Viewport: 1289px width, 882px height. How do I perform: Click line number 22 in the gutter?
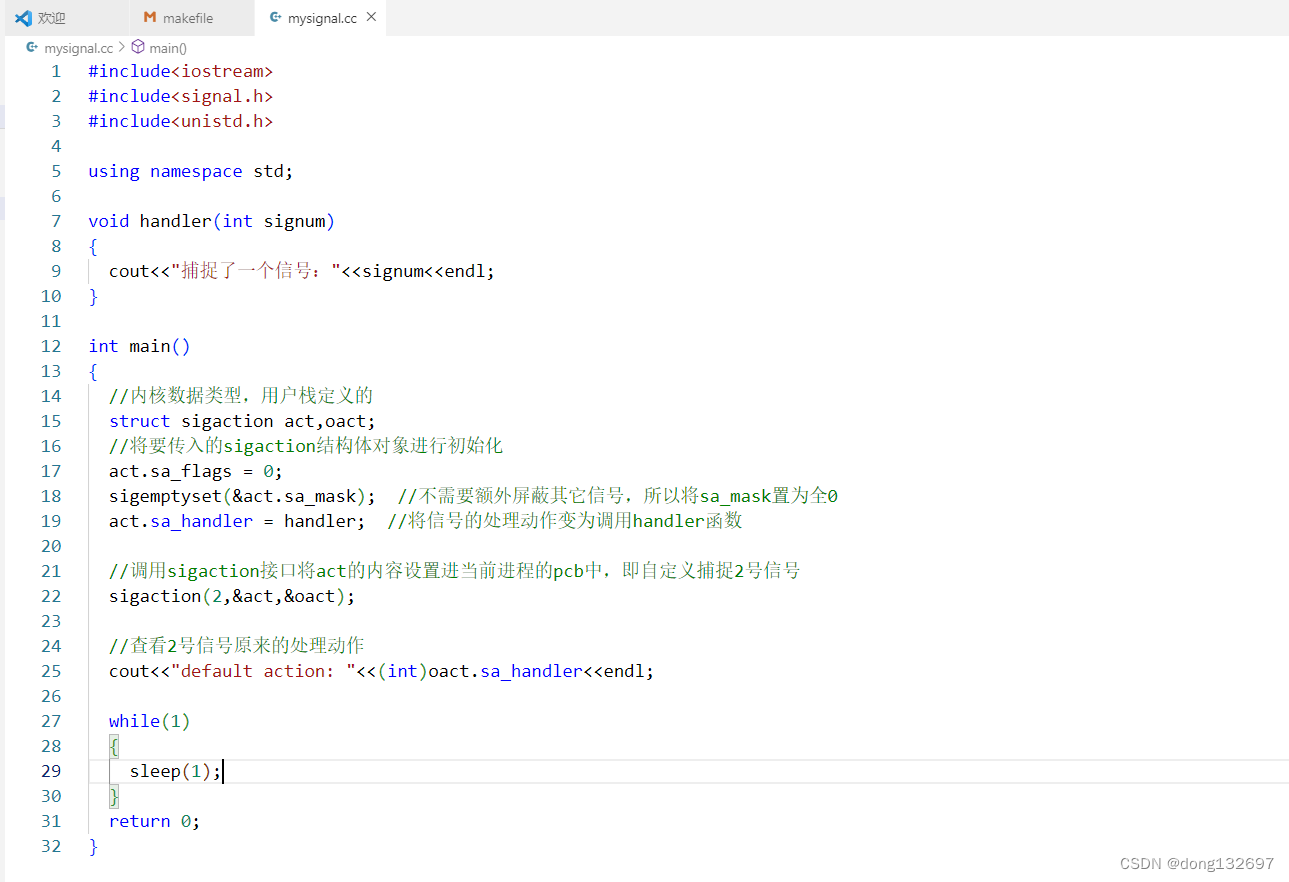click(51, 596)
